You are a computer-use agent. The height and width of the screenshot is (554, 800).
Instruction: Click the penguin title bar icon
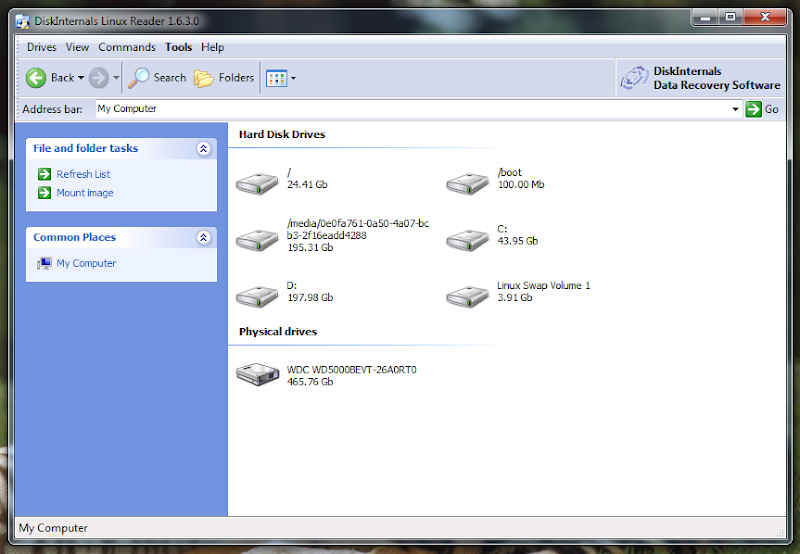(22, 21)
